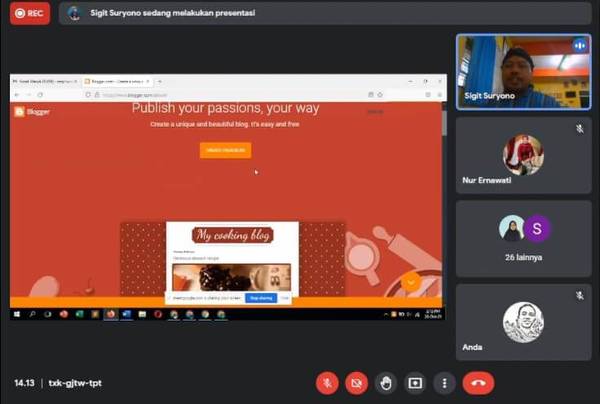Click the browser reload icon
Screen dimensions: 600x404
(x=40, y=94)
